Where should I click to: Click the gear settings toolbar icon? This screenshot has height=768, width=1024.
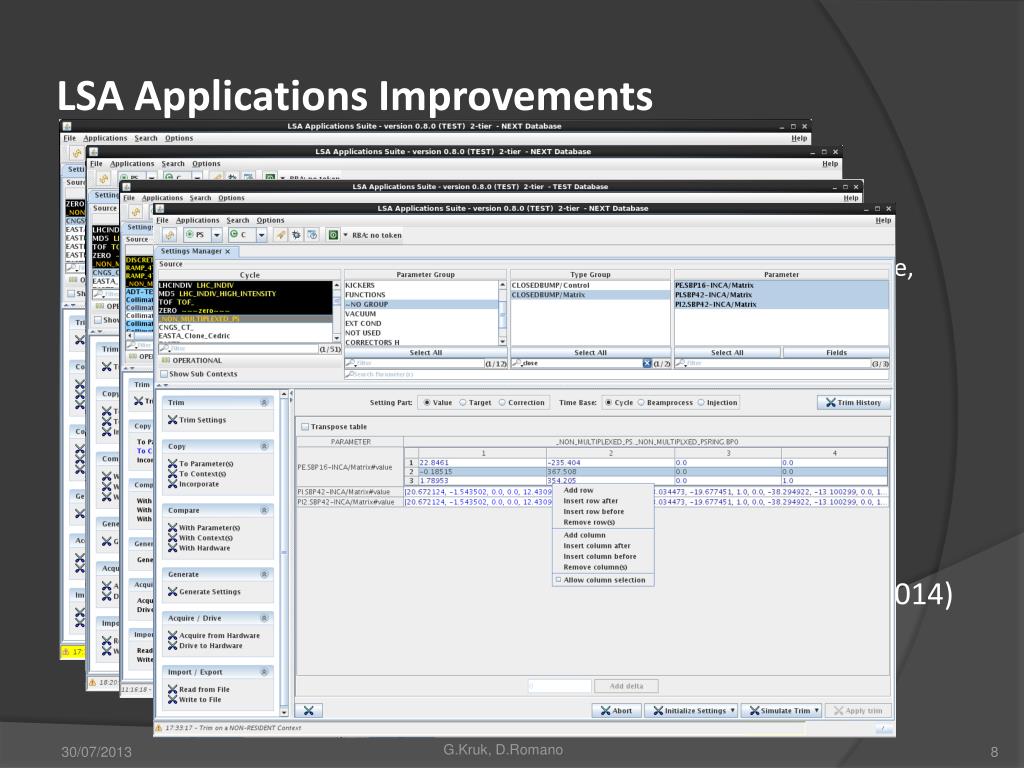[x=296, y=234]
